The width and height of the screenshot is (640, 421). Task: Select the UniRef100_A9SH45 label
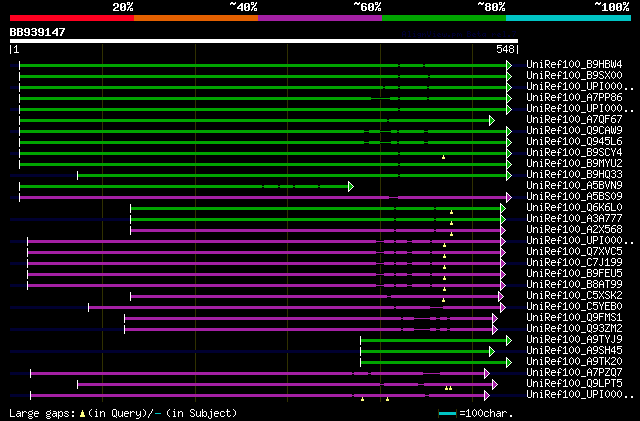(574, 350)
